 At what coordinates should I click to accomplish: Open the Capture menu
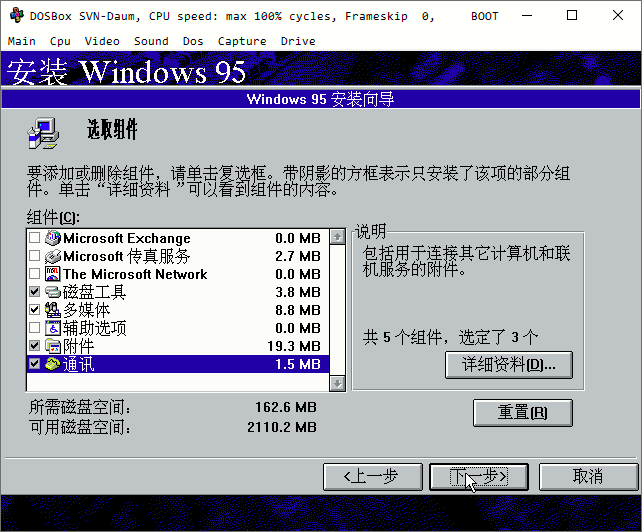coord(242,41)
